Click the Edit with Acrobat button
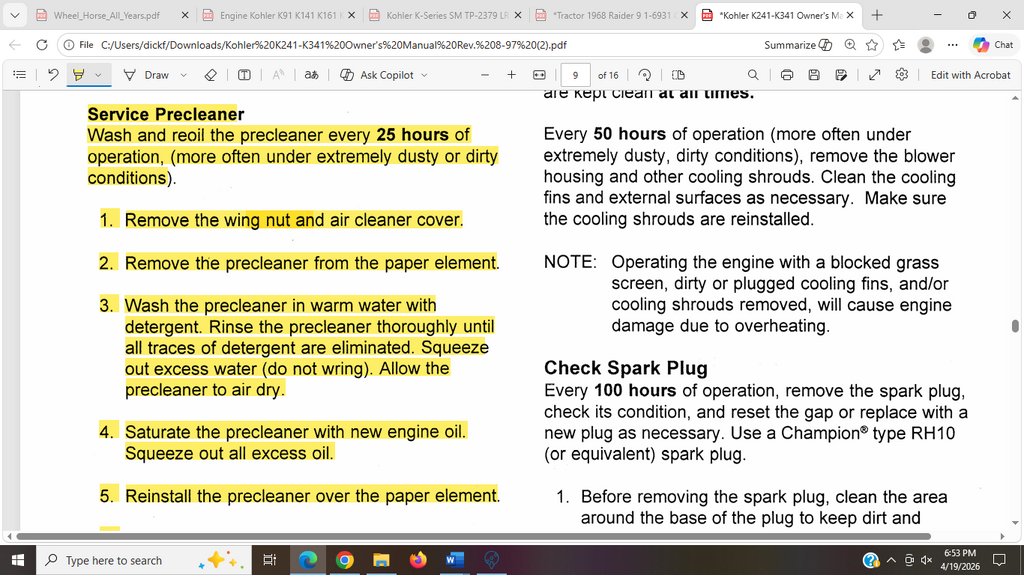Viewport: 1024px width, 575px height. (970, 75)
